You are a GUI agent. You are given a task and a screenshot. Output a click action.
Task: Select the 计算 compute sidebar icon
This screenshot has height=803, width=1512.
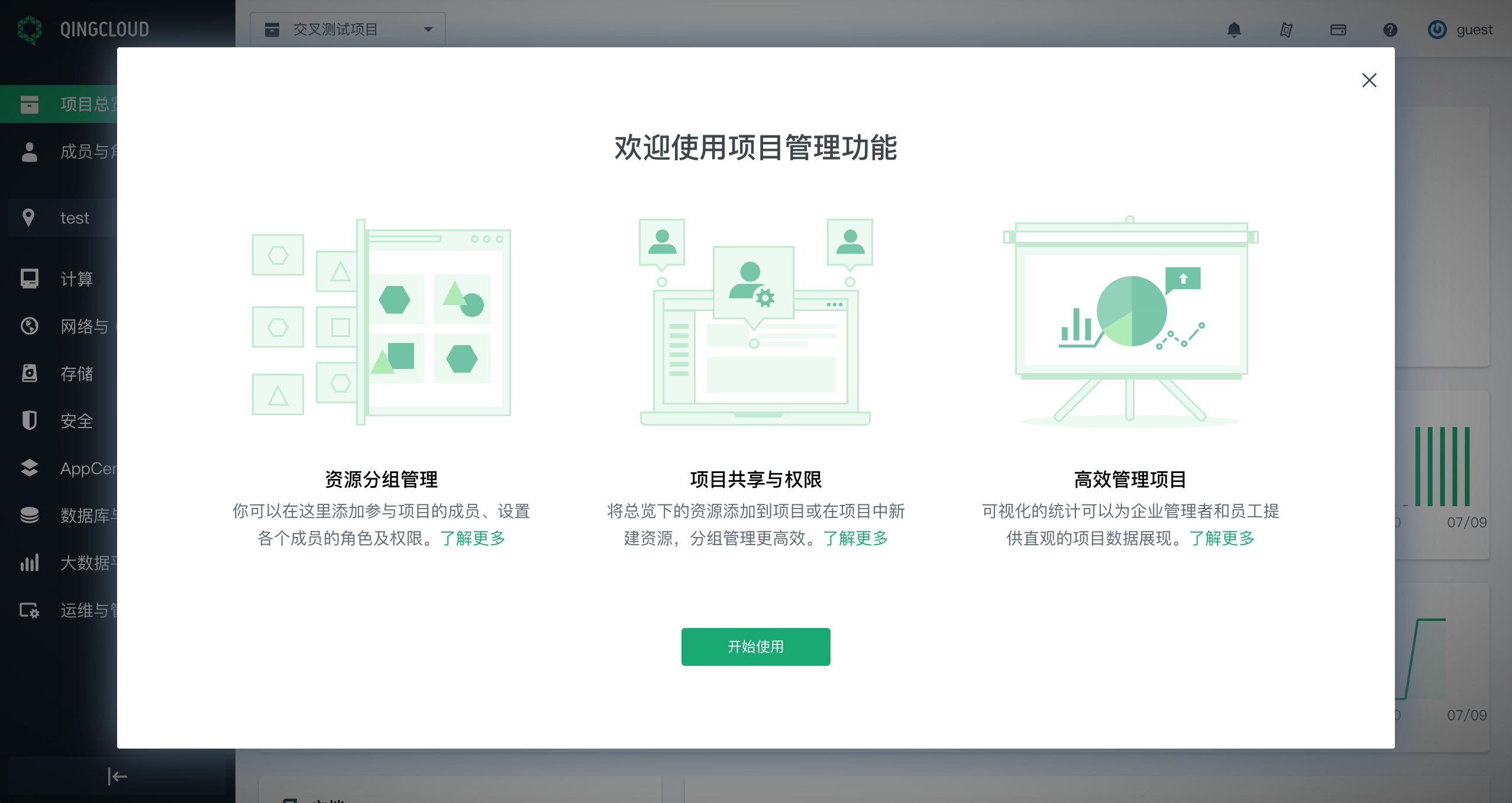30,279
